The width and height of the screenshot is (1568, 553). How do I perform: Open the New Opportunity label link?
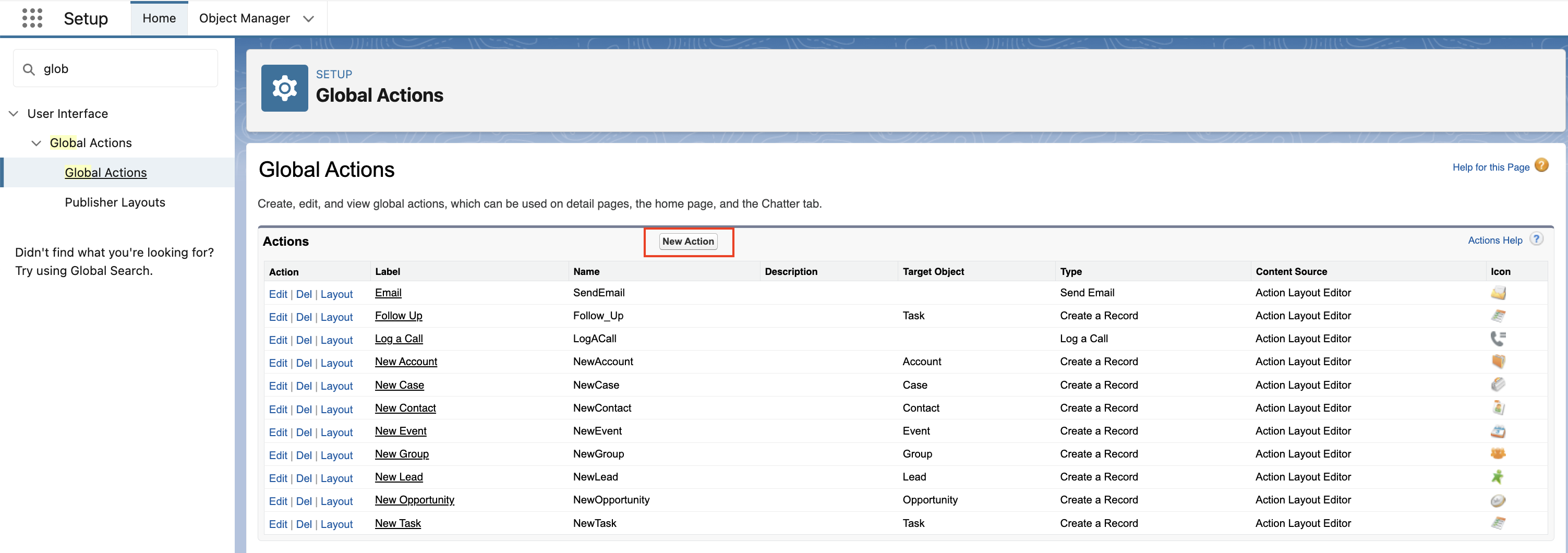pyautogui.click(x=415, y=500)
